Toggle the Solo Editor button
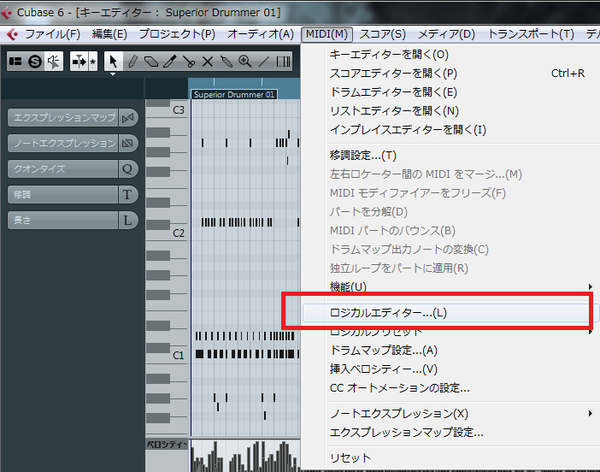Image resolution: width=600 pixels, height=472 pixels. pyautogui.click(x=35, y=61)
